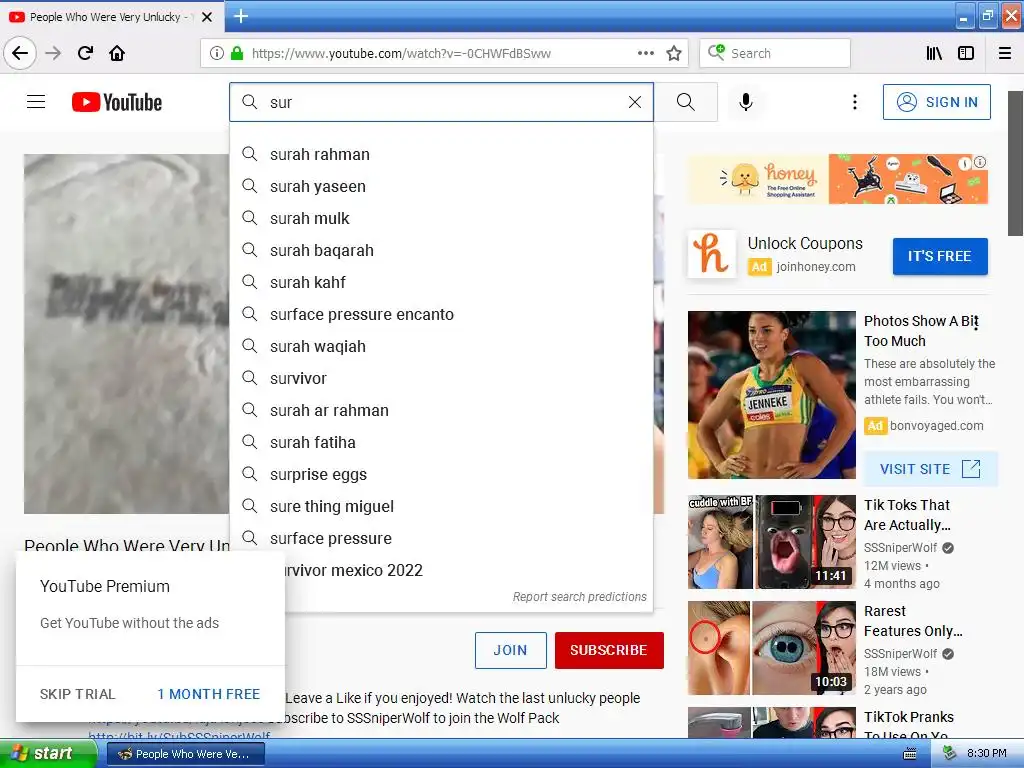The height and width of the screenshot is (768, 1024).
Task: Choose suggestion 'surah baqarah'
Action: 441,250
